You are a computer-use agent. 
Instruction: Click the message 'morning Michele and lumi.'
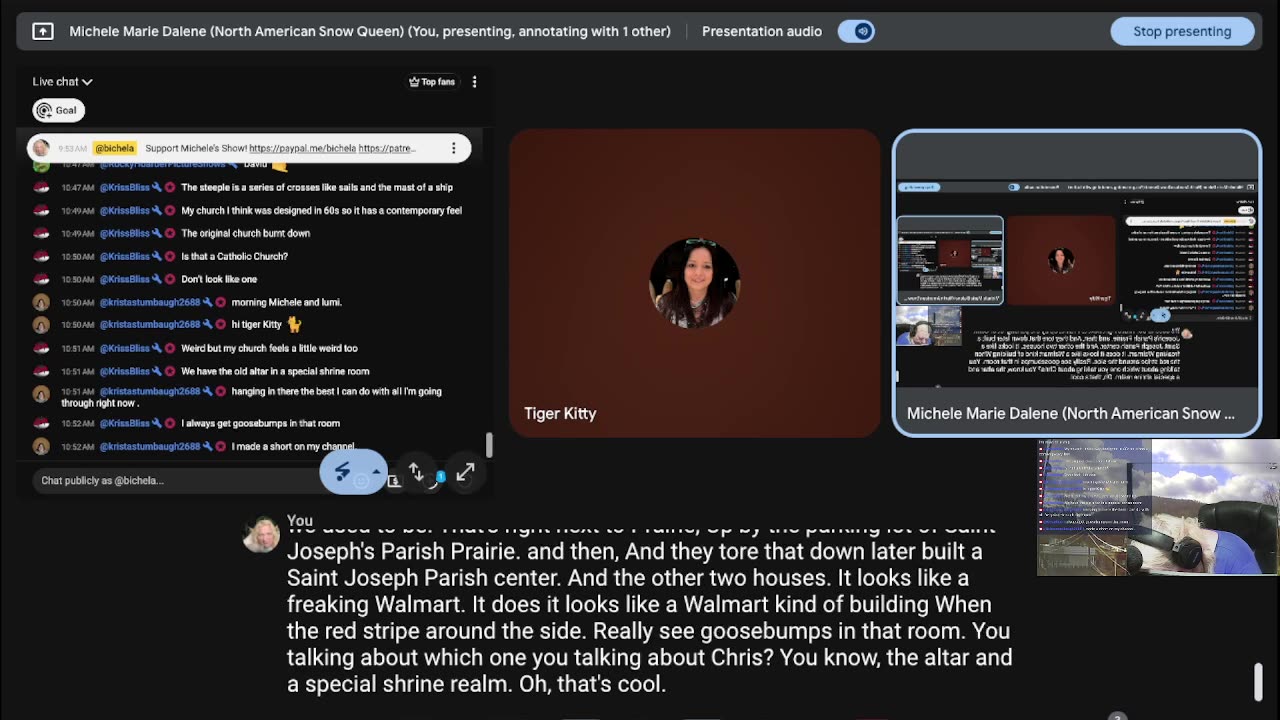(286, 303)
